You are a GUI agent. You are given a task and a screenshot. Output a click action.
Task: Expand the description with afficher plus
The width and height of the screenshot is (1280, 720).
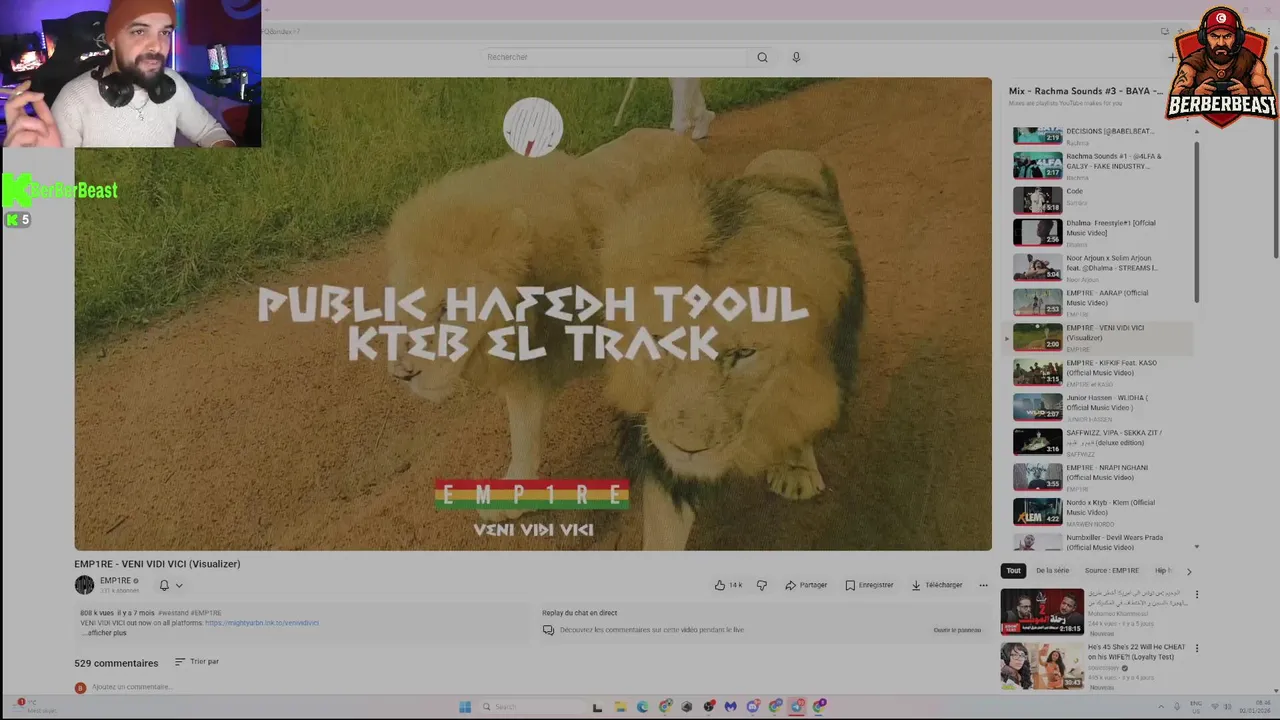[x=106, y=633]
